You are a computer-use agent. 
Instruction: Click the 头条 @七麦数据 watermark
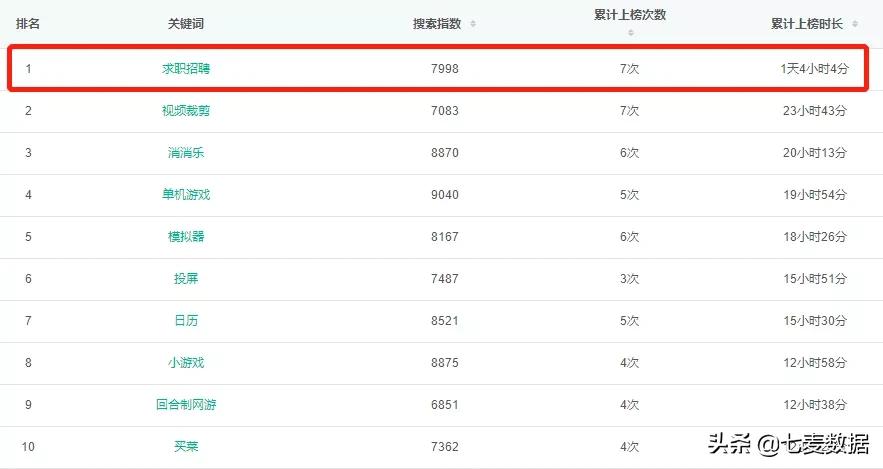coord(788,443)
